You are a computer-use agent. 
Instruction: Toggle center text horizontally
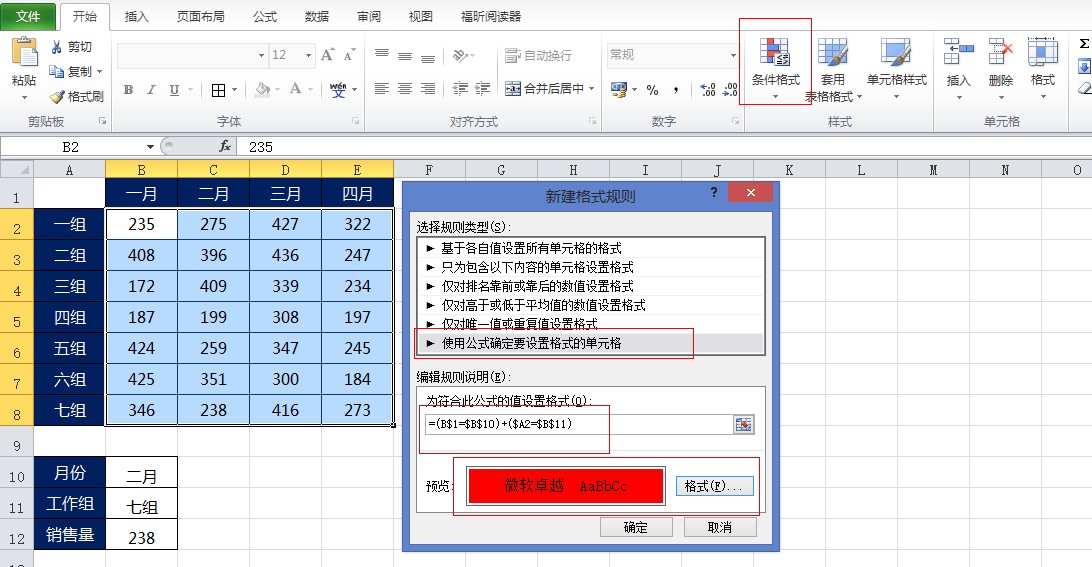click(405, 88)
